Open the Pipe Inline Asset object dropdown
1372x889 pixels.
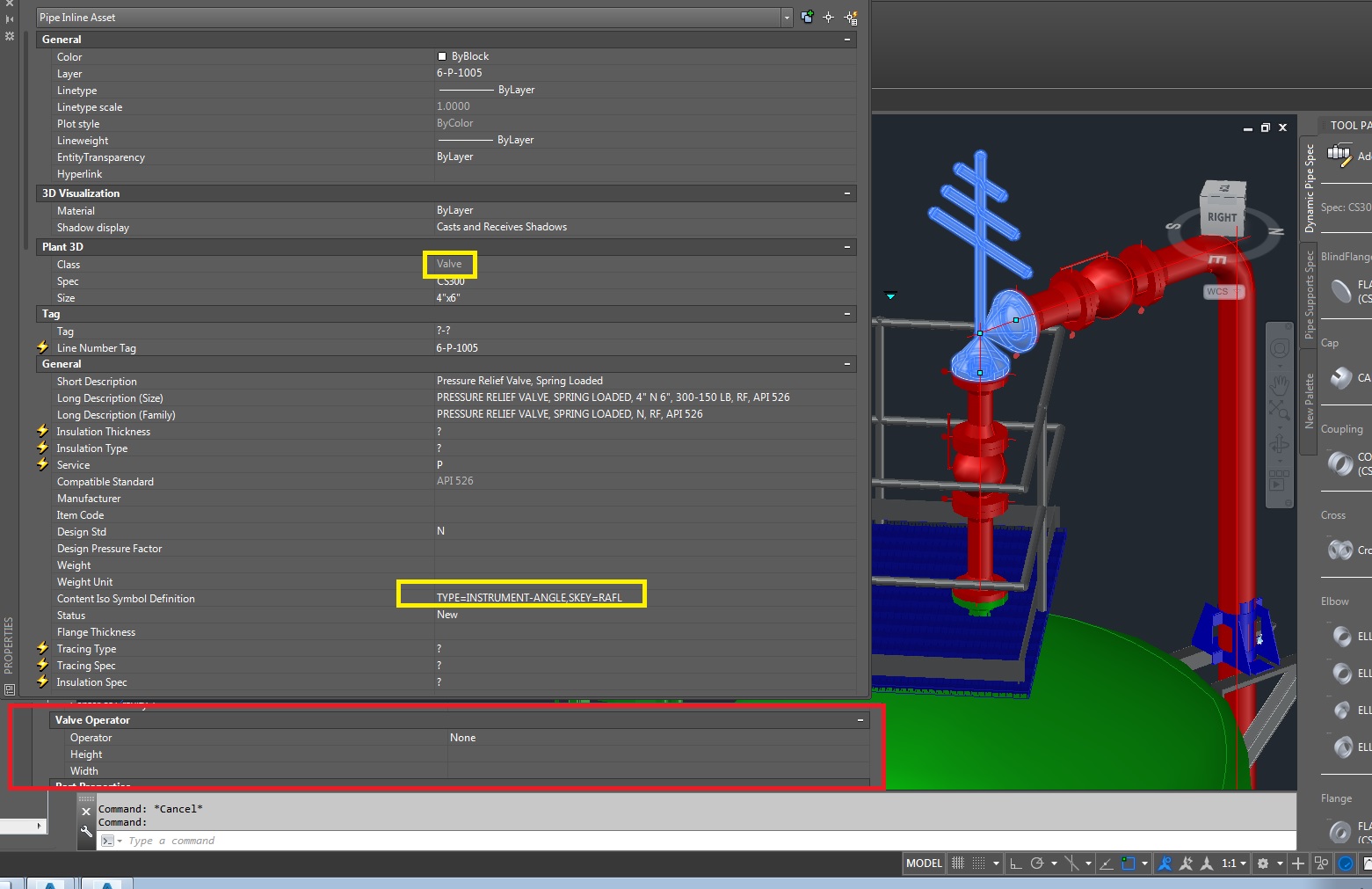[786, 18]
